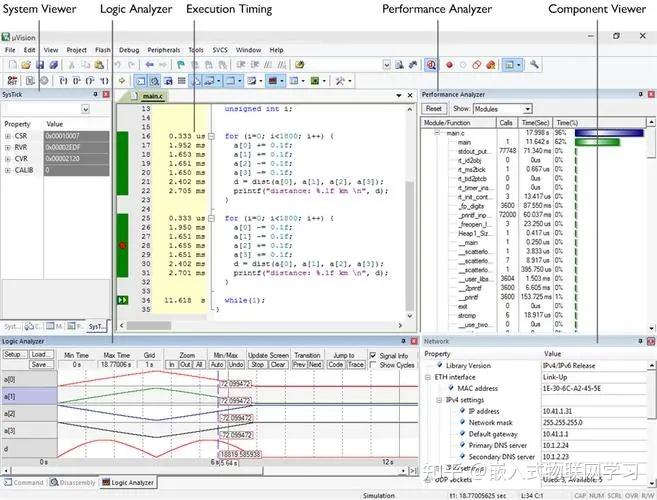The width and height of the screenshot is (657, 500).
Task: Close the Performance Analyzer panel
Action: pyautogui.click(x=650, y=94)
